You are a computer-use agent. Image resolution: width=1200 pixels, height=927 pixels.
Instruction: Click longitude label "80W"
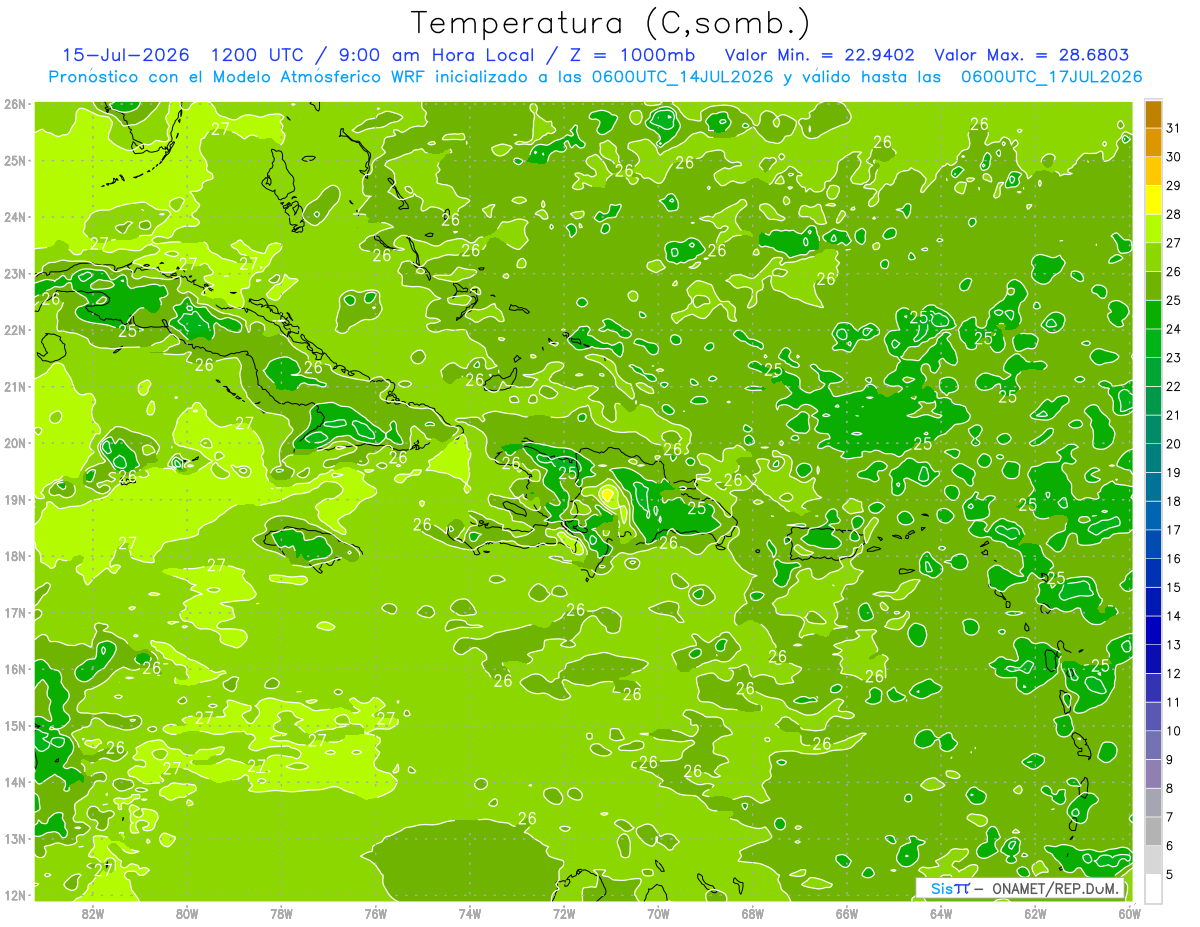[187, 913]
